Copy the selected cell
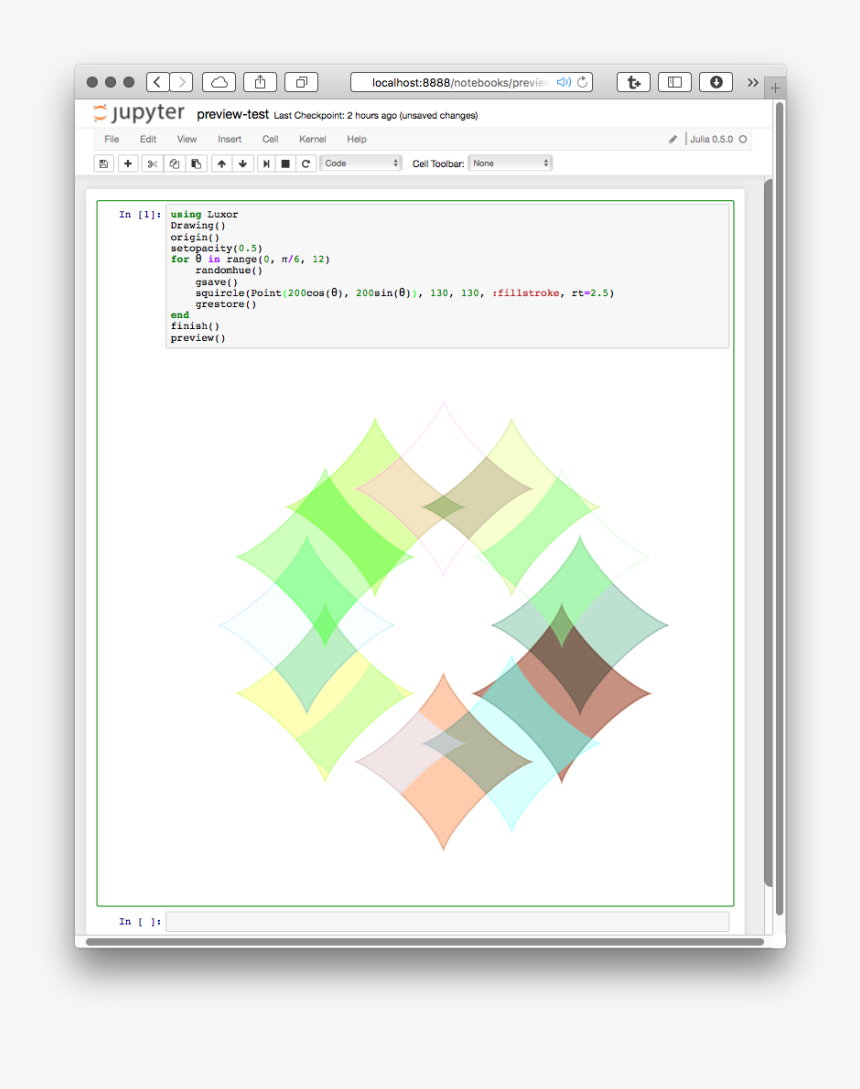The width and height of the screenshot is (860, 1089). click(x=174, y=163)
